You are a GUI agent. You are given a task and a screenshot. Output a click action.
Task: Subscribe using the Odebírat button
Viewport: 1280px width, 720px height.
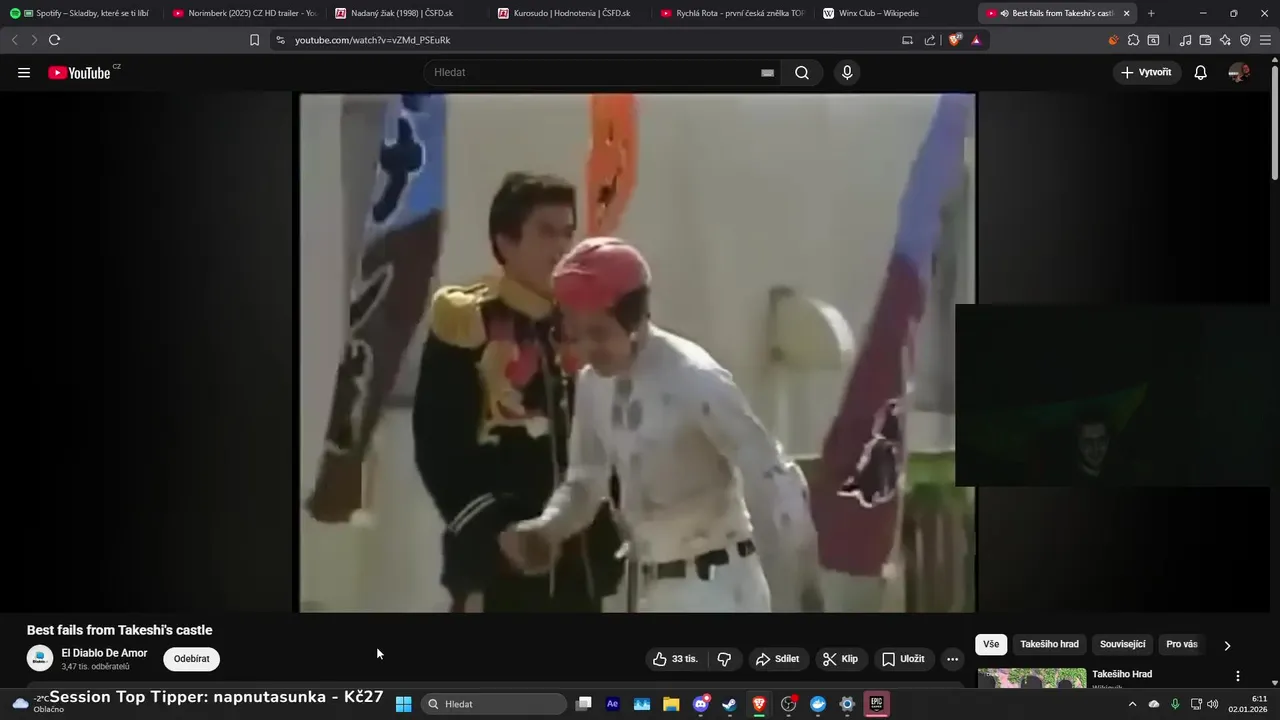tap(191, 659)
